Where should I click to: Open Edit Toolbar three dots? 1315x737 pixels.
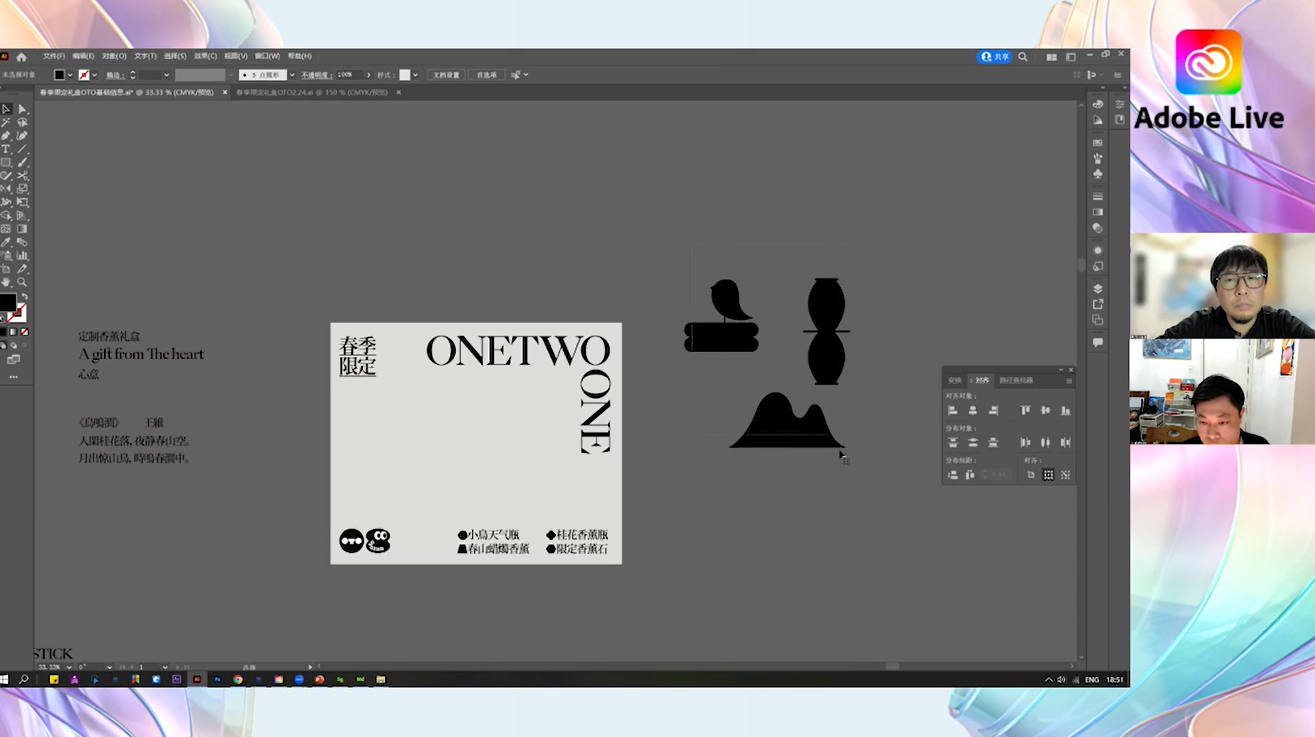pyautogui.click(x=14, y=377)
